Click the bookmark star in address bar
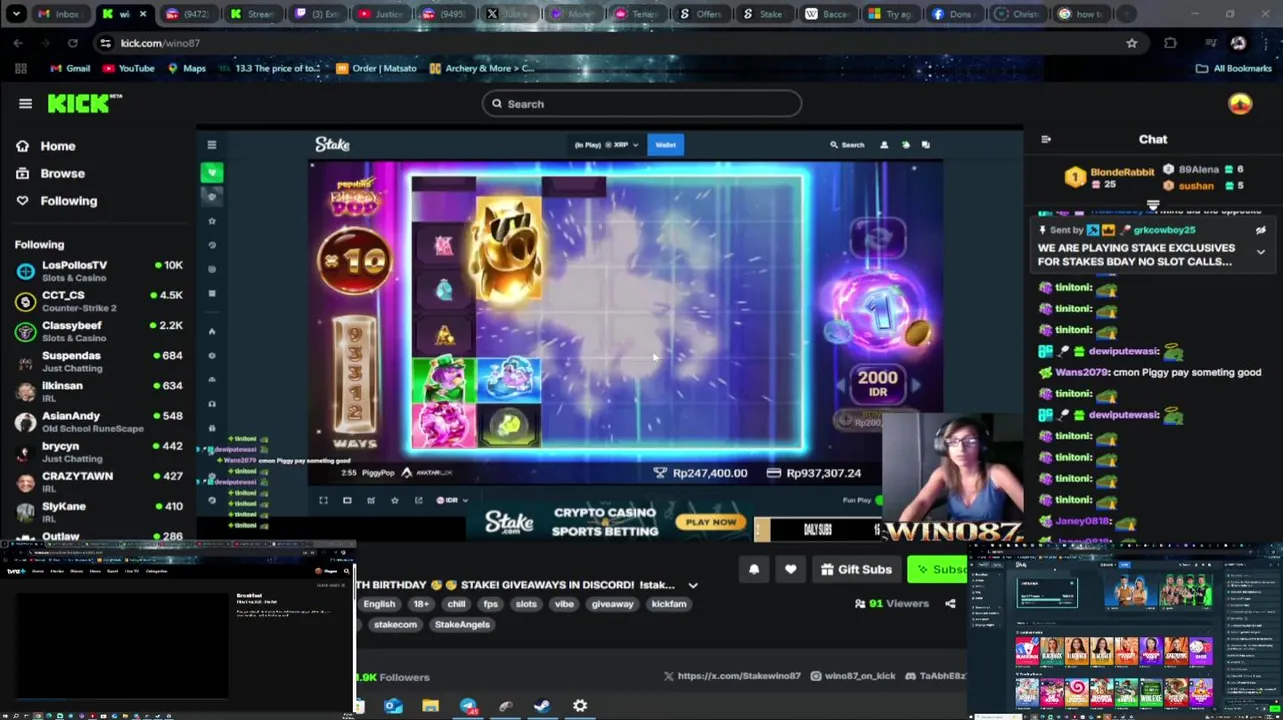This screenshot has height=720, width=1283. pyautogui.click(x=1131, y=43)
